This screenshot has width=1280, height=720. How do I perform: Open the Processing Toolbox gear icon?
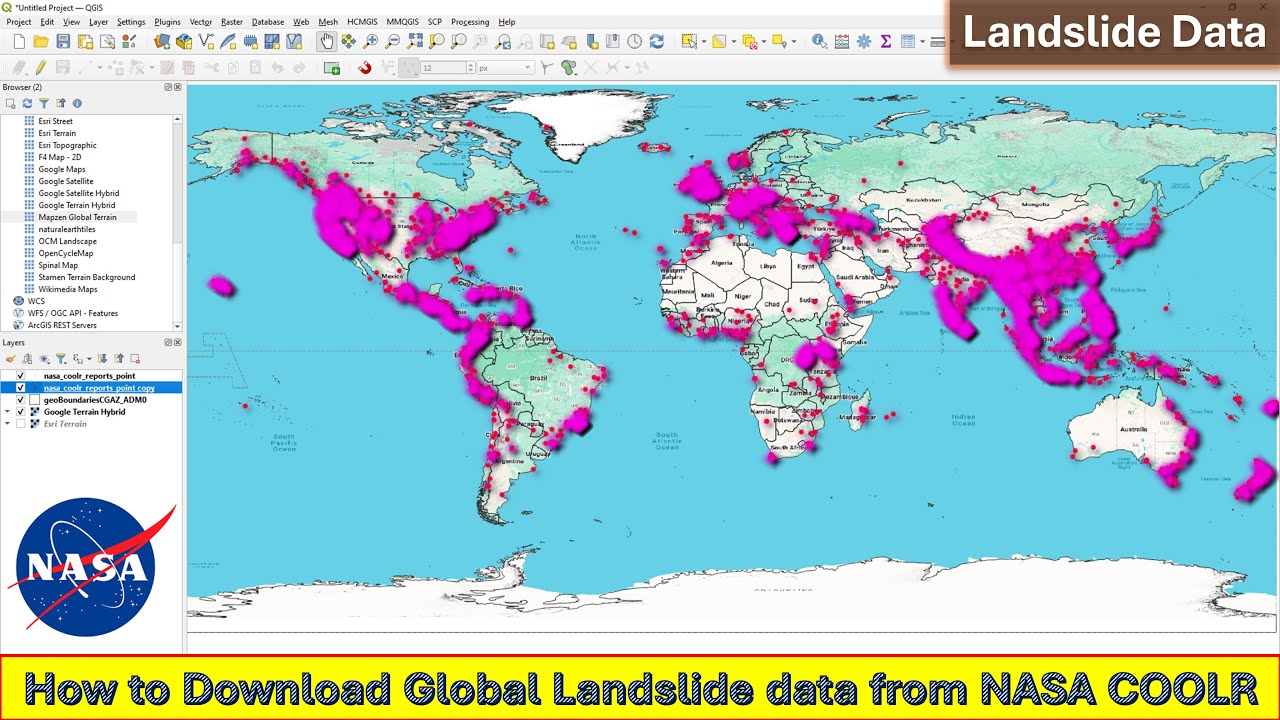(863, 41)
